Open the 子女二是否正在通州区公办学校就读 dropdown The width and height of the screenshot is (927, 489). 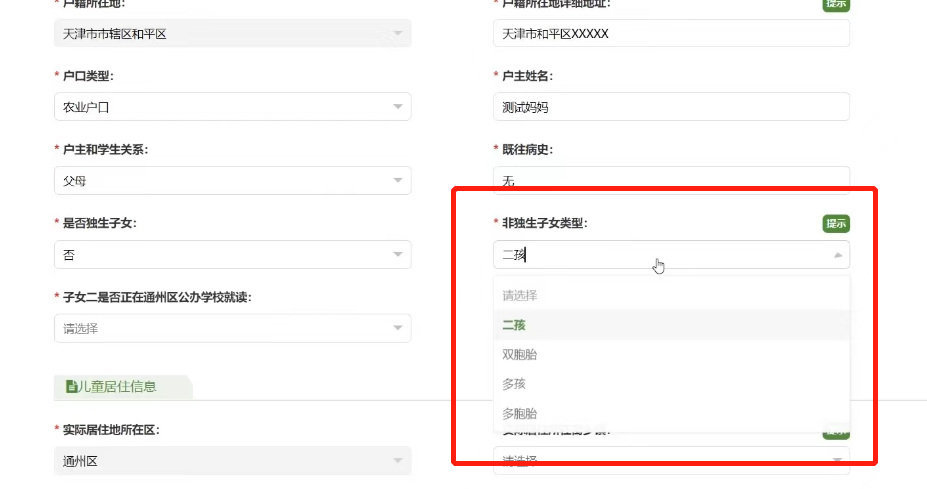click(x=232, y=328)
